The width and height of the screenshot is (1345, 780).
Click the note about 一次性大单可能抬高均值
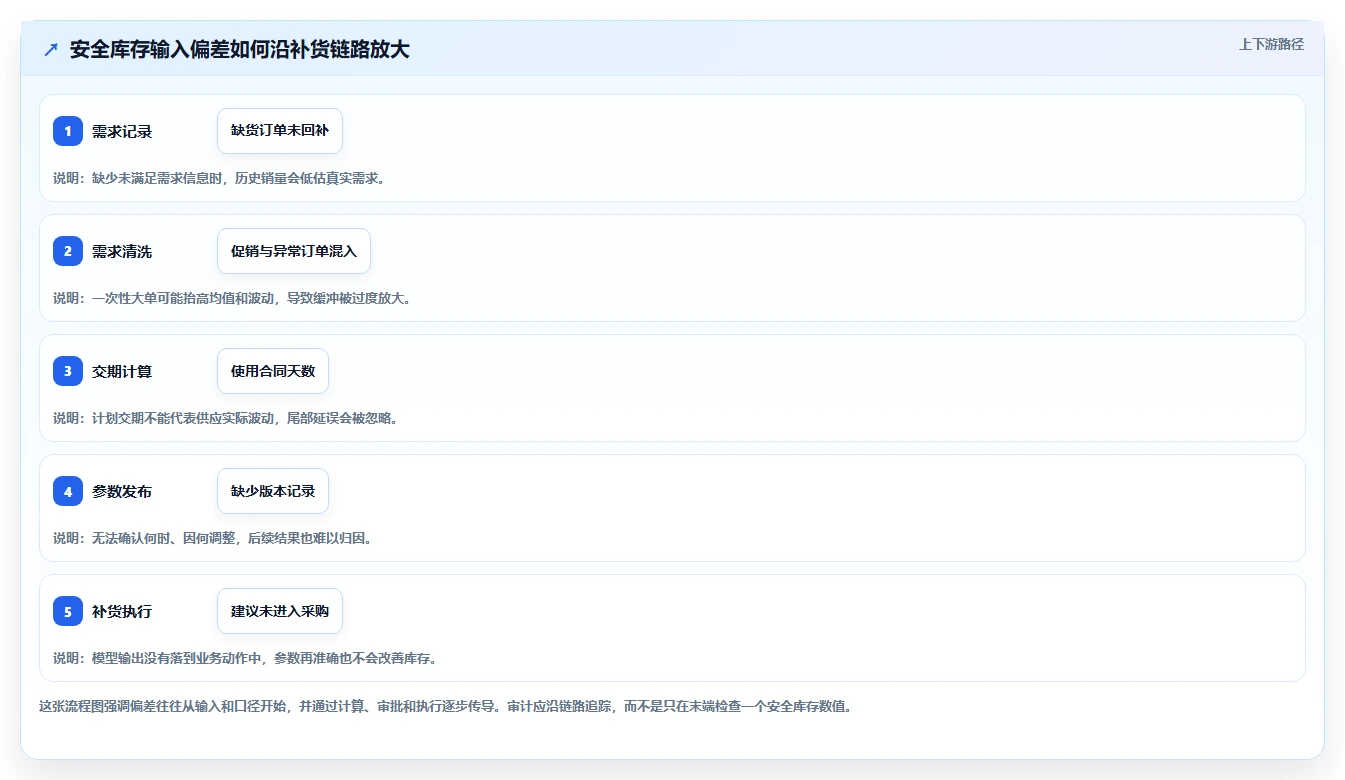[232, 298]
